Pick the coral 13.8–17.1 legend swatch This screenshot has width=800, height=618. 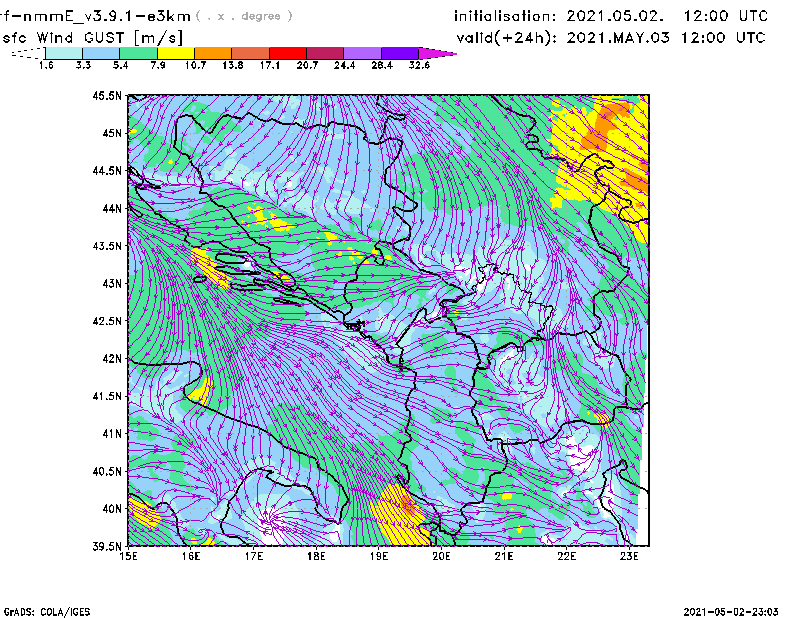(251, 53)
